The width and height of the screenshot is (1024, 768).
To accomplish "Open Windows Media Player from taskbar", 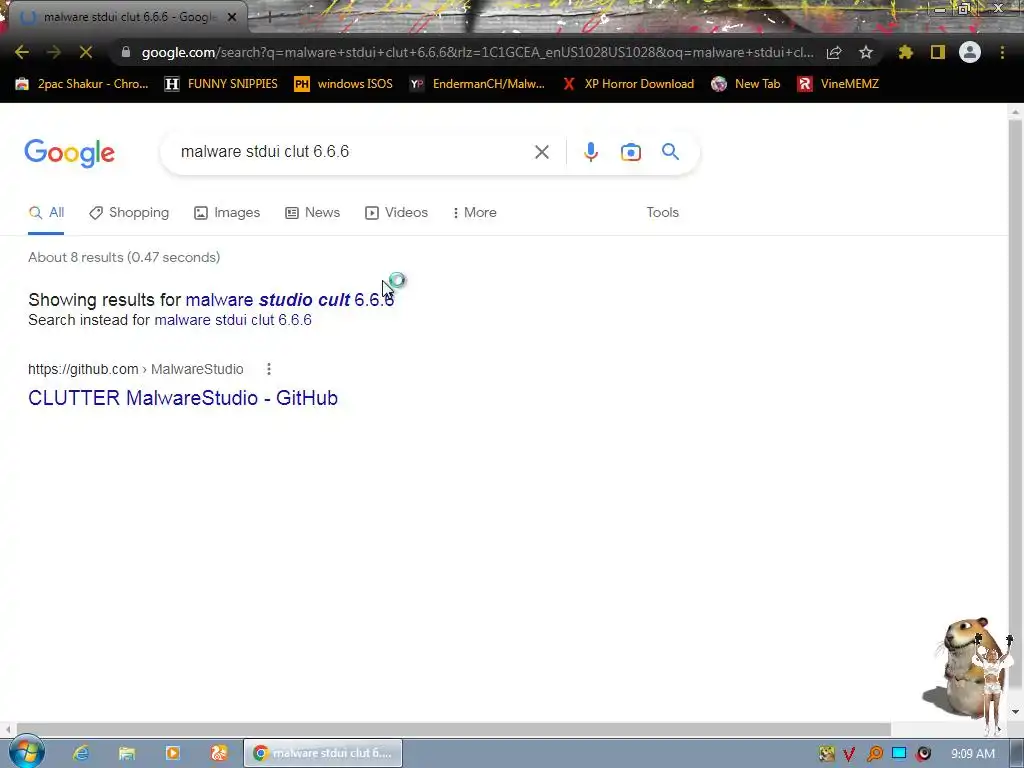I will coord(173,753).
